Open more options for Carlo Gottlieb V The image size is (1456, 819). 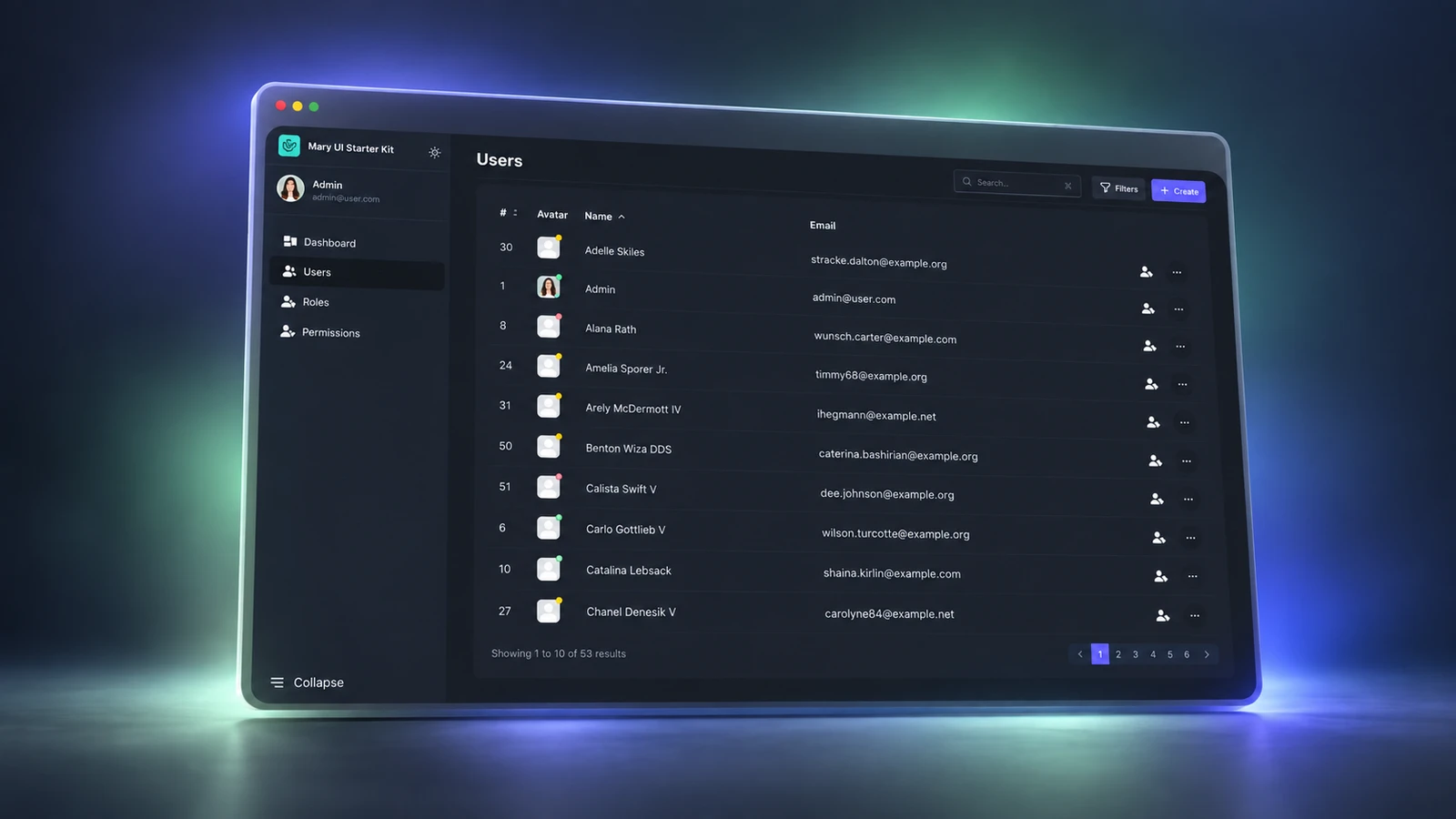pyautogui.click(x=1190, y=539)
